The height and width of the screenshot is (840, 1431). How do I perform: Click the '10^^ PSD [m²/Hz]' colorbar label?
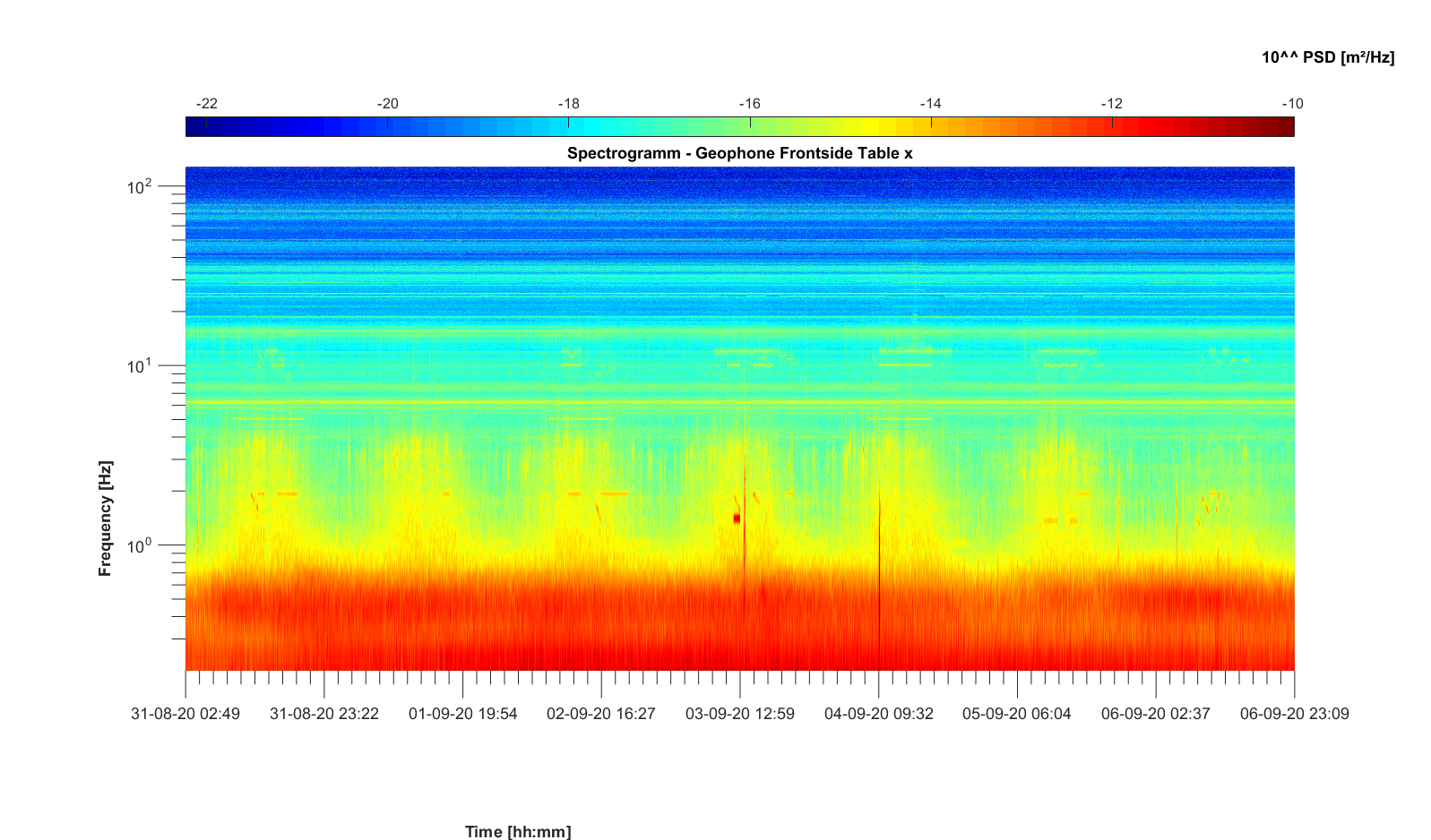coord(1327,57)
